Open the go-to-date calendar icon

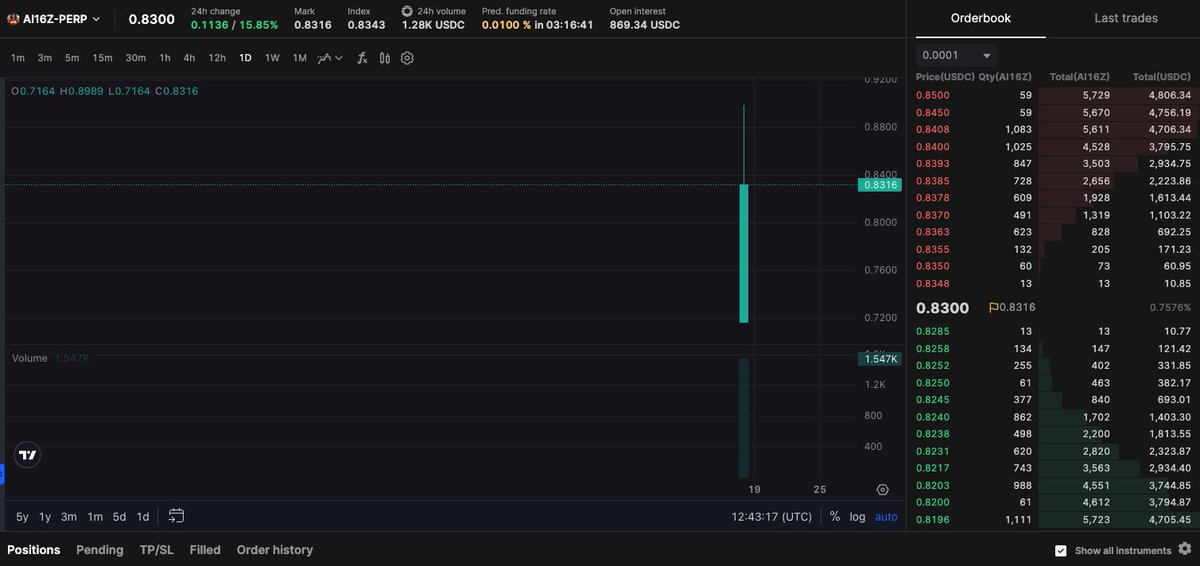click(176, 516)
